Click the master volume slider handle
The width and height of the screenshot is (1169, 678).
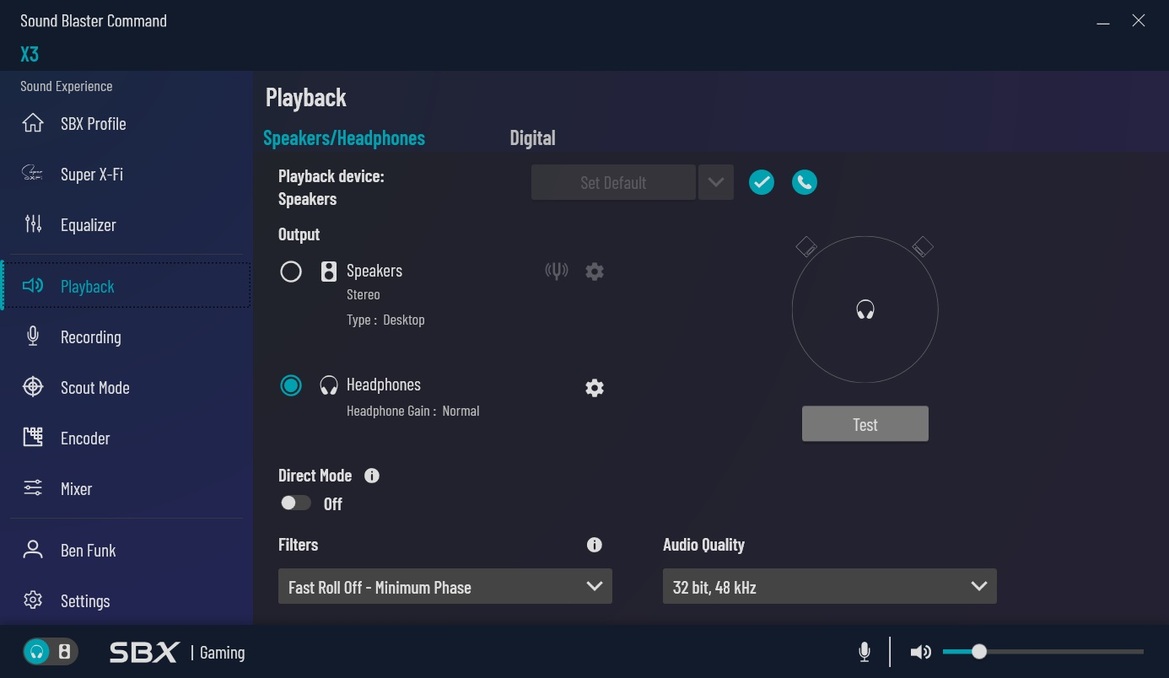coord(979,652)
